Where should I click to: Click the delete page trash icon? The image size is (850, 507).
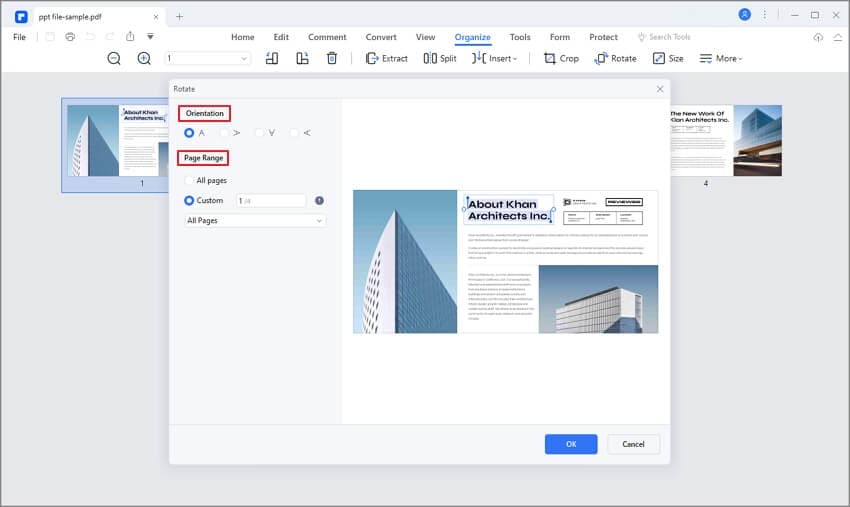point(332,58)
